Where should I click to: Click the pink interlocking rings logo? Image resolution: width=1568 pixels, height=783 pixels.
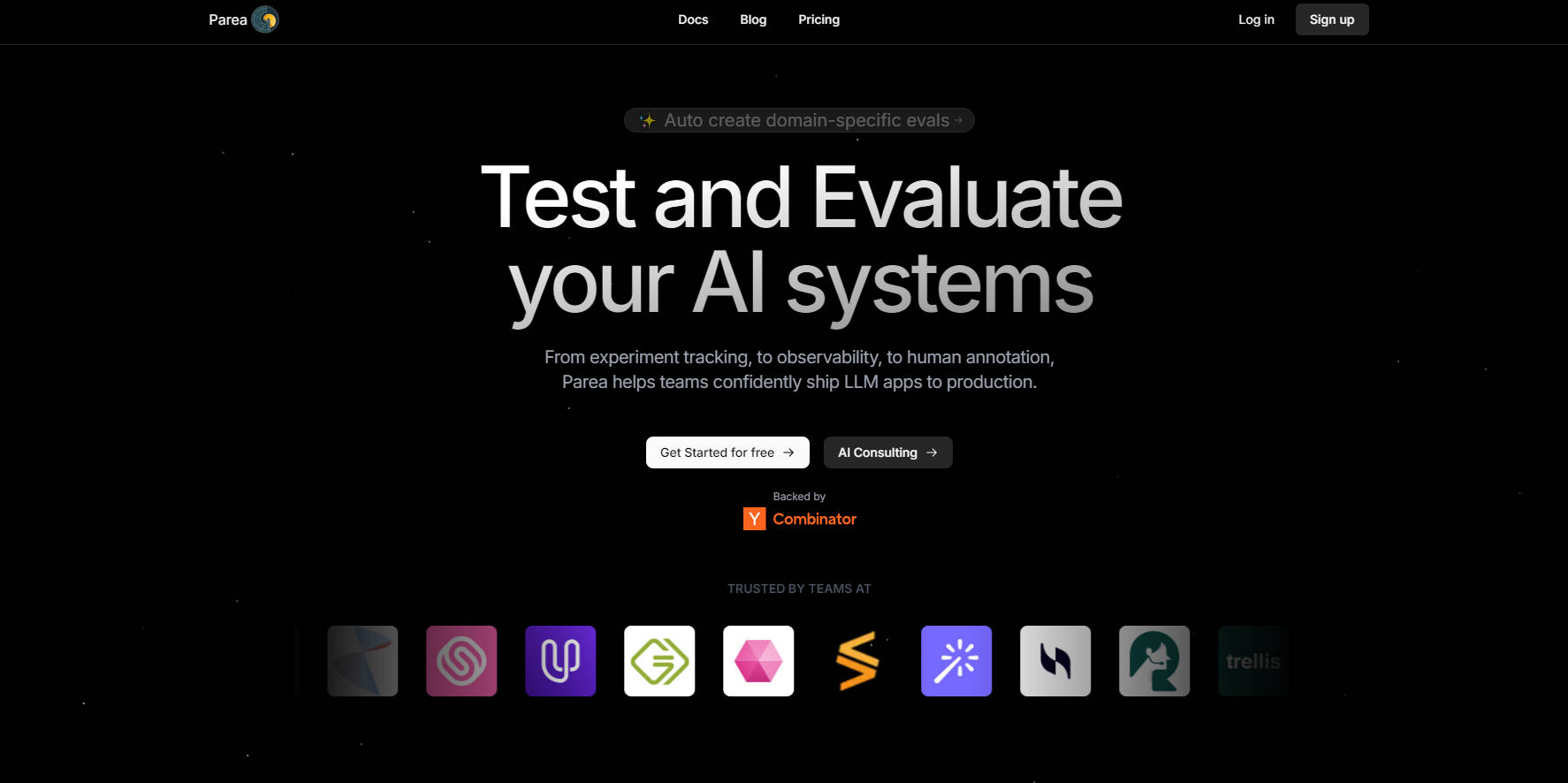(461, 661)
